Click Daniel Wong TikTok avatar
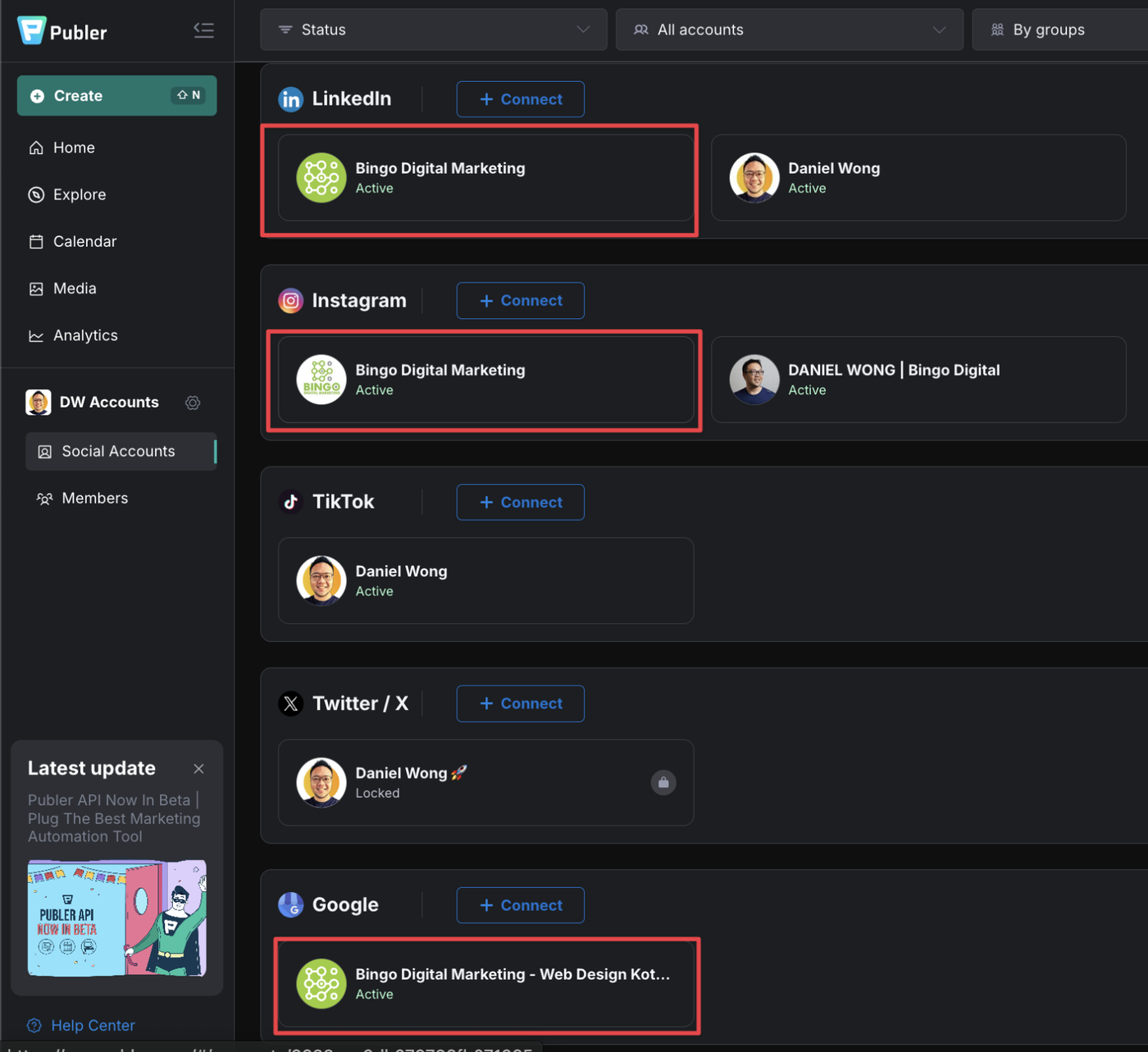1148x1052 pixels. pyautogui.click(x=321, y=581)
